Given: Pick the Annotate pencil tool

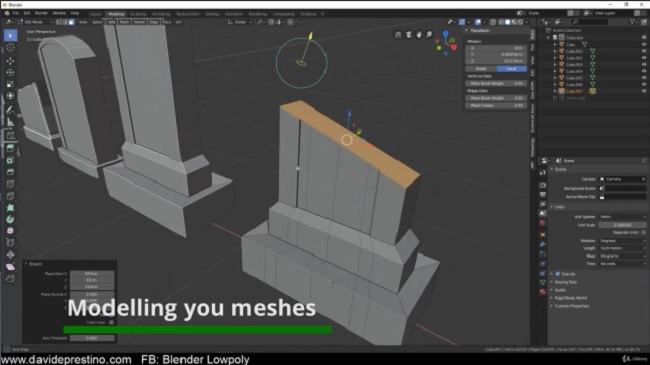Looking at the screenshot, I should [x=10, y=110].
